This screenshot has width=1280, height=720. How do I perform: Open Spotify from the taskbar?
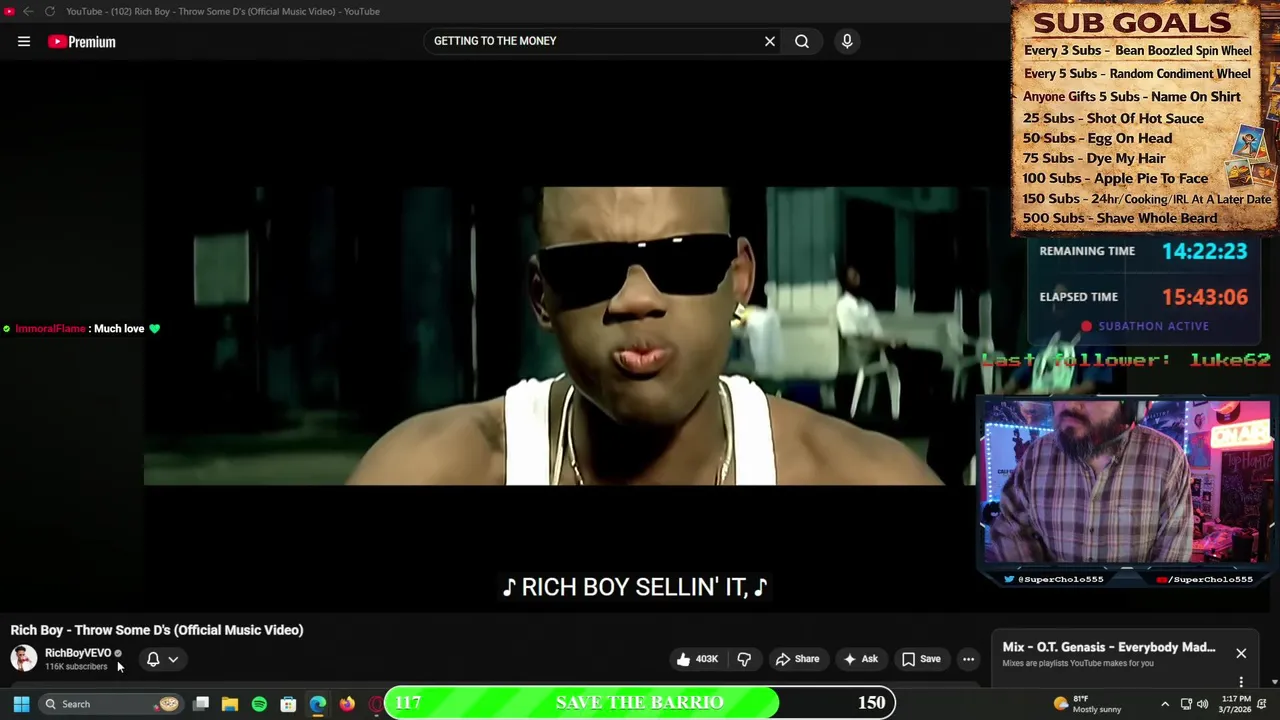(x=259, y=704)
